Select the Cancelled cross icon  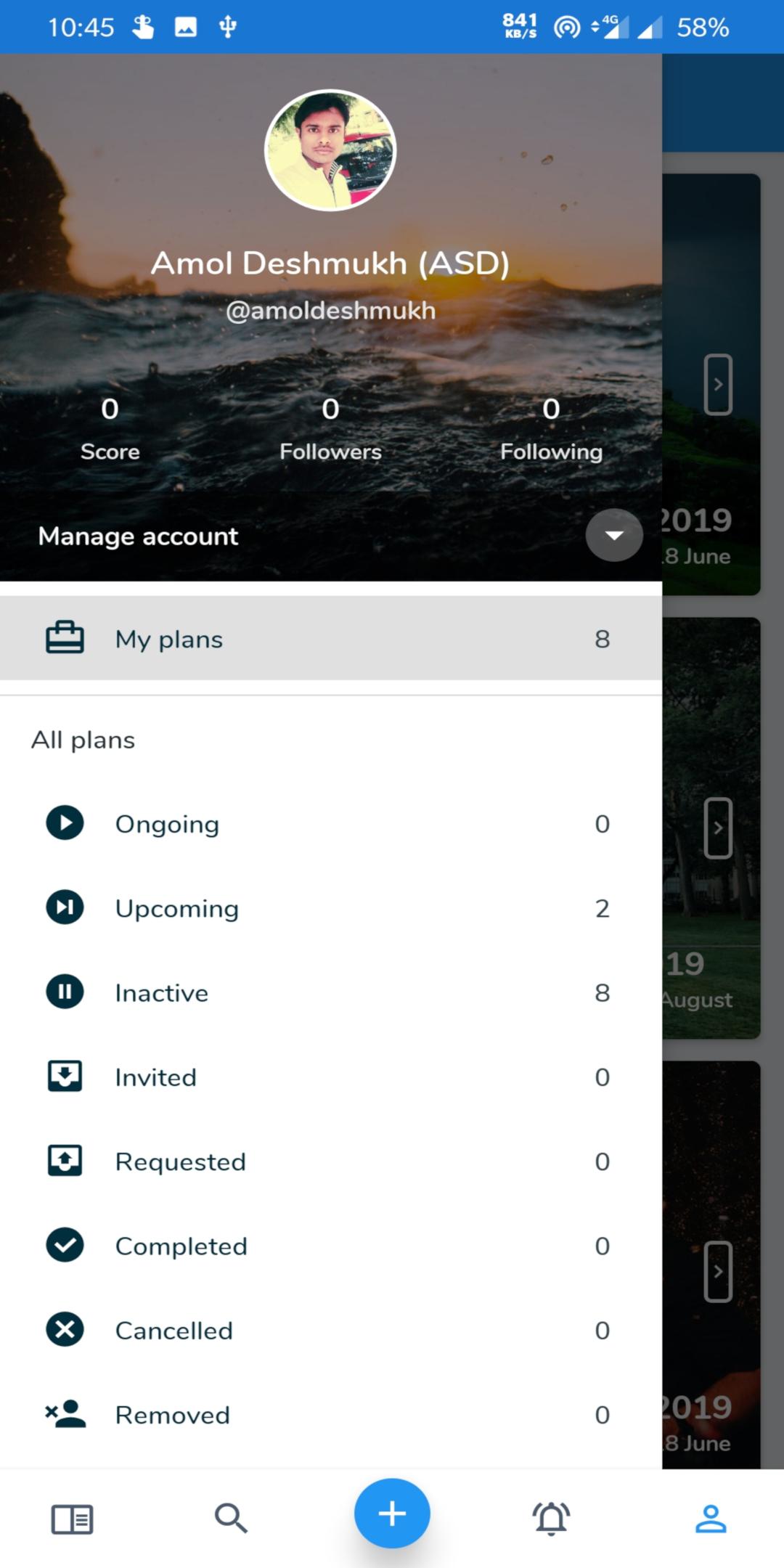pos(65,1329)
